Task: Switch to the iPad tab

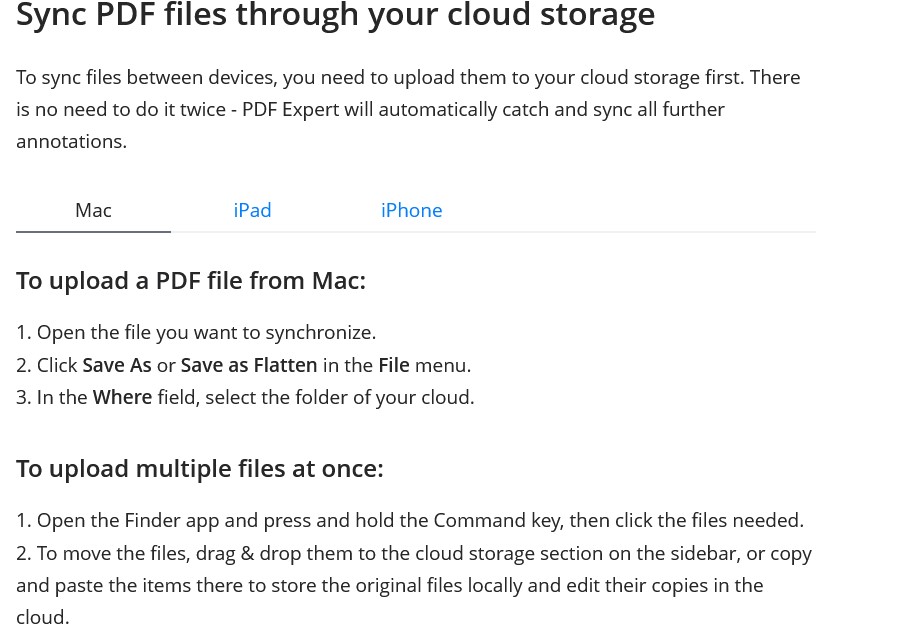Action: coord(252,210)
